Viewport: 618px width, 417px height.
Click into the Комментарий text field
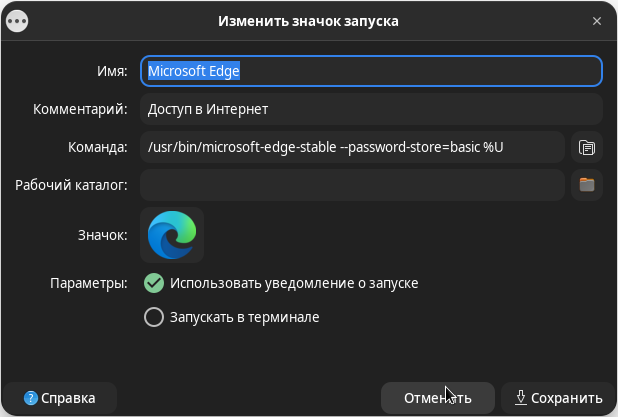point(371,109)
